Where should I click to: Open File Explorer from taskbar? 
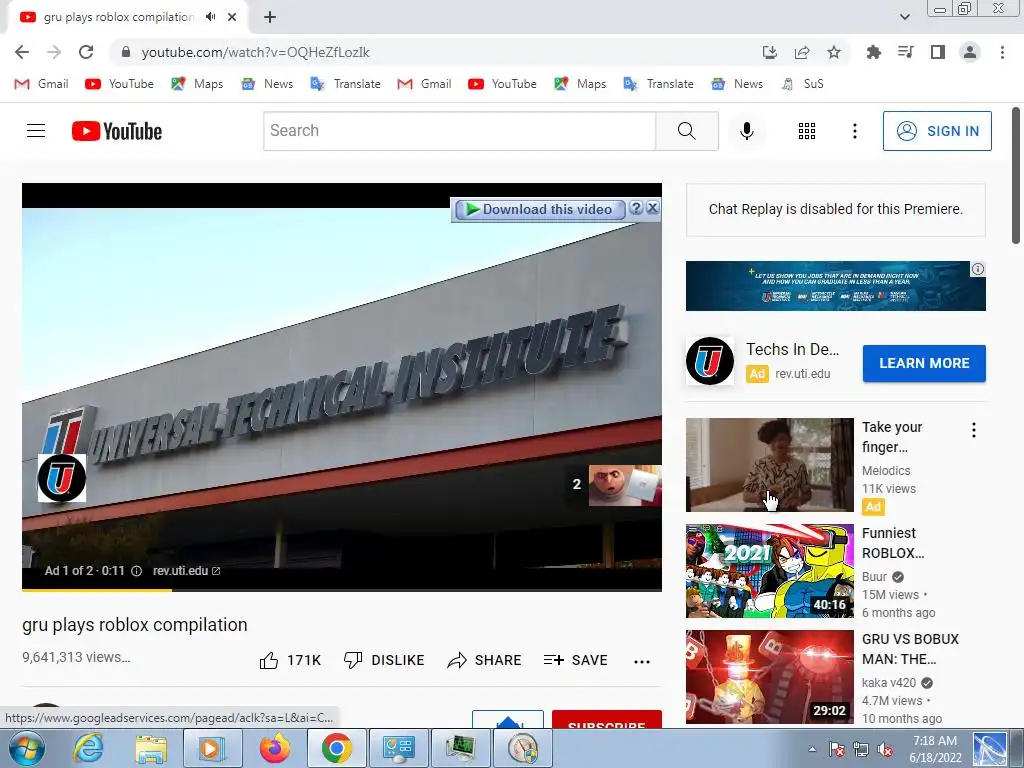coord(151,748)
